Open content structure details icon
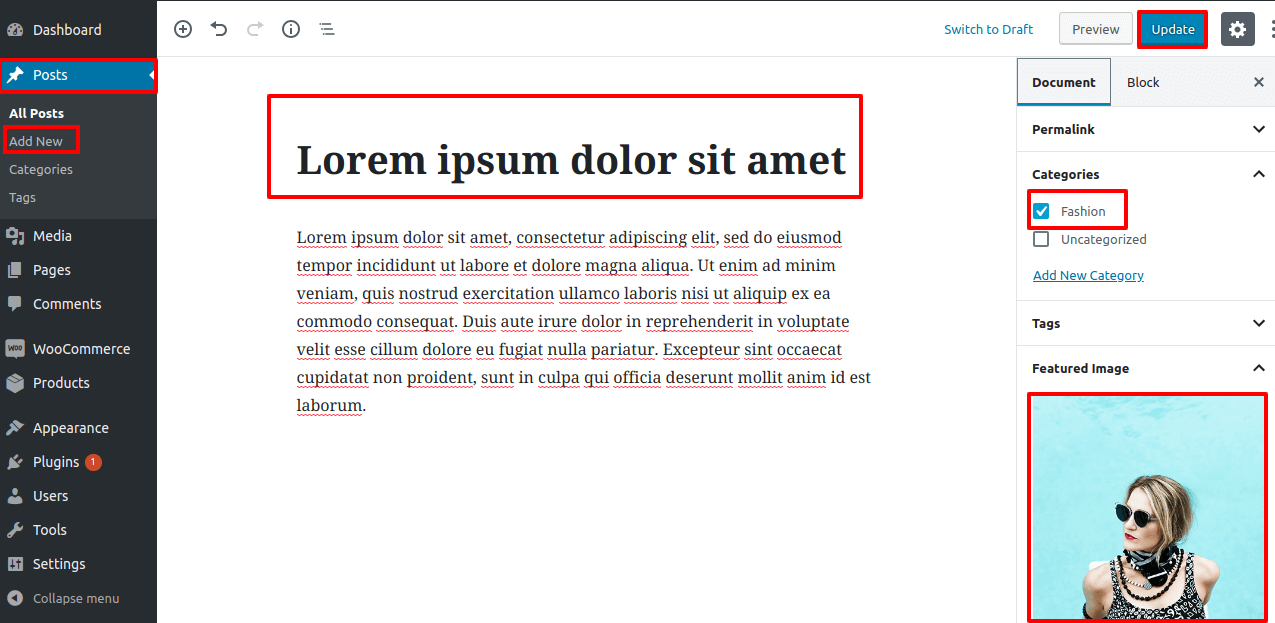Screen dimensions: 1275x623 tap(291, 29)
